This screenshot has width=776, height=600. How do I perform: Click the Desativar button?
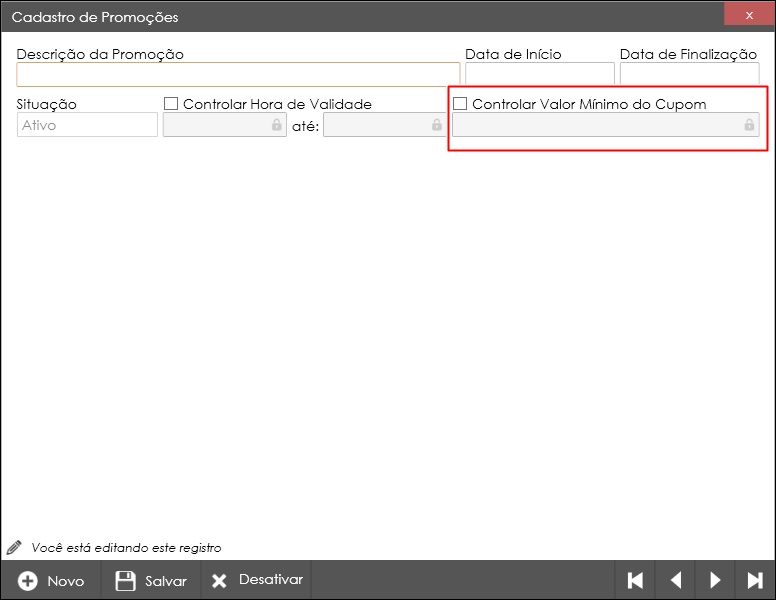pyautogui.click(x=256, y=580)
